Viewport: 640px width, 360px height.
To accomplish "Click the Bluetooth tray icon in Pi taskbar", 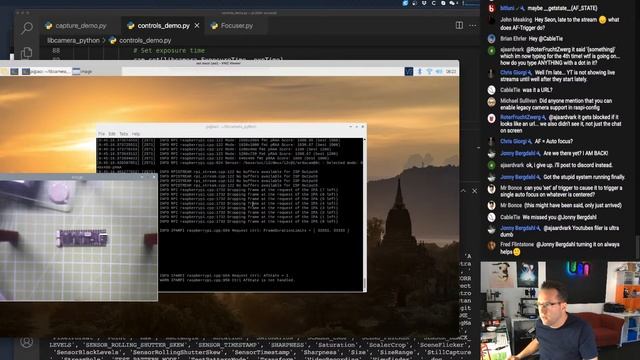I will point(420,71).
